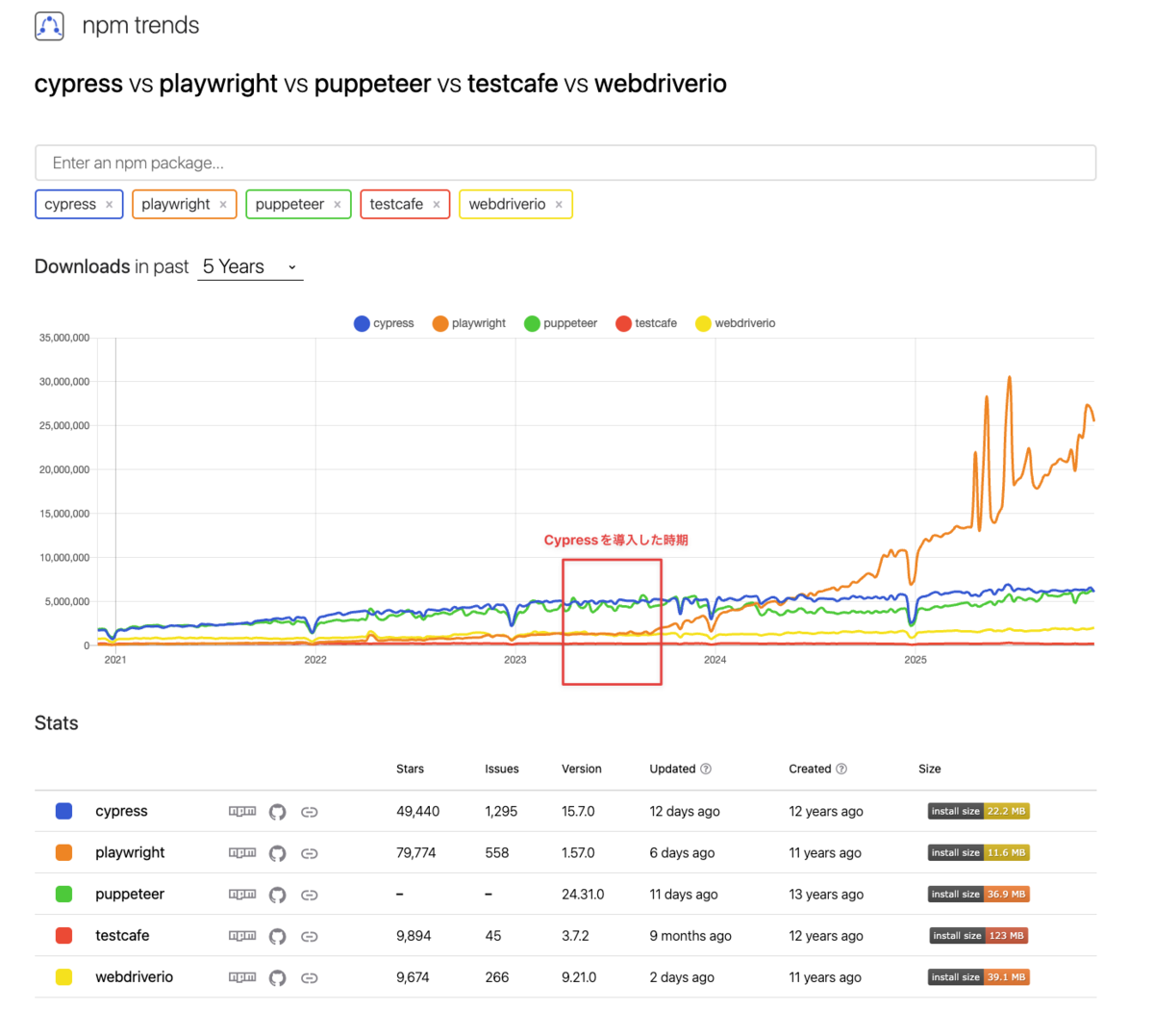Click the Version column header

tap(582, 769)
